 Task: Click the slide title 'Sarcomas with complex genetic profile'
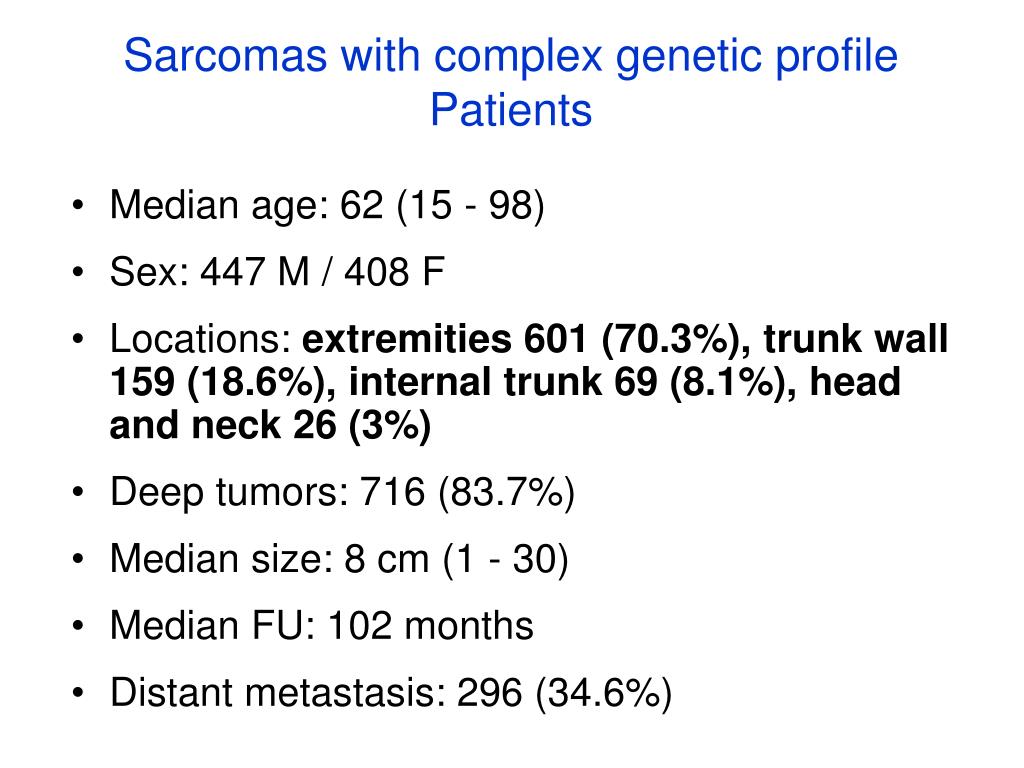coord(511,57)
